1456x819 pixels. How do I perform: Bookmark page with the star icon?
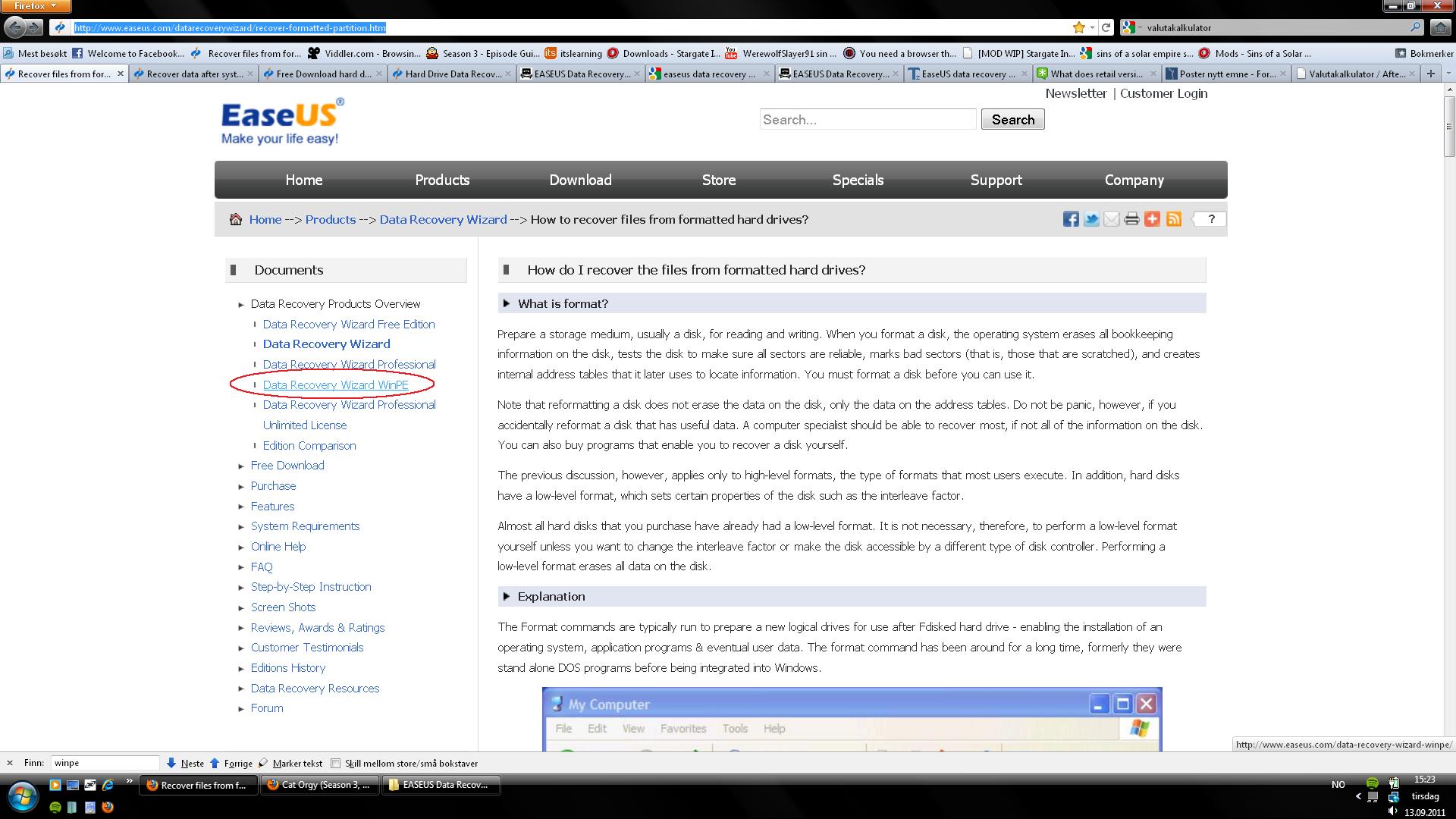[x=1078, y=27]
